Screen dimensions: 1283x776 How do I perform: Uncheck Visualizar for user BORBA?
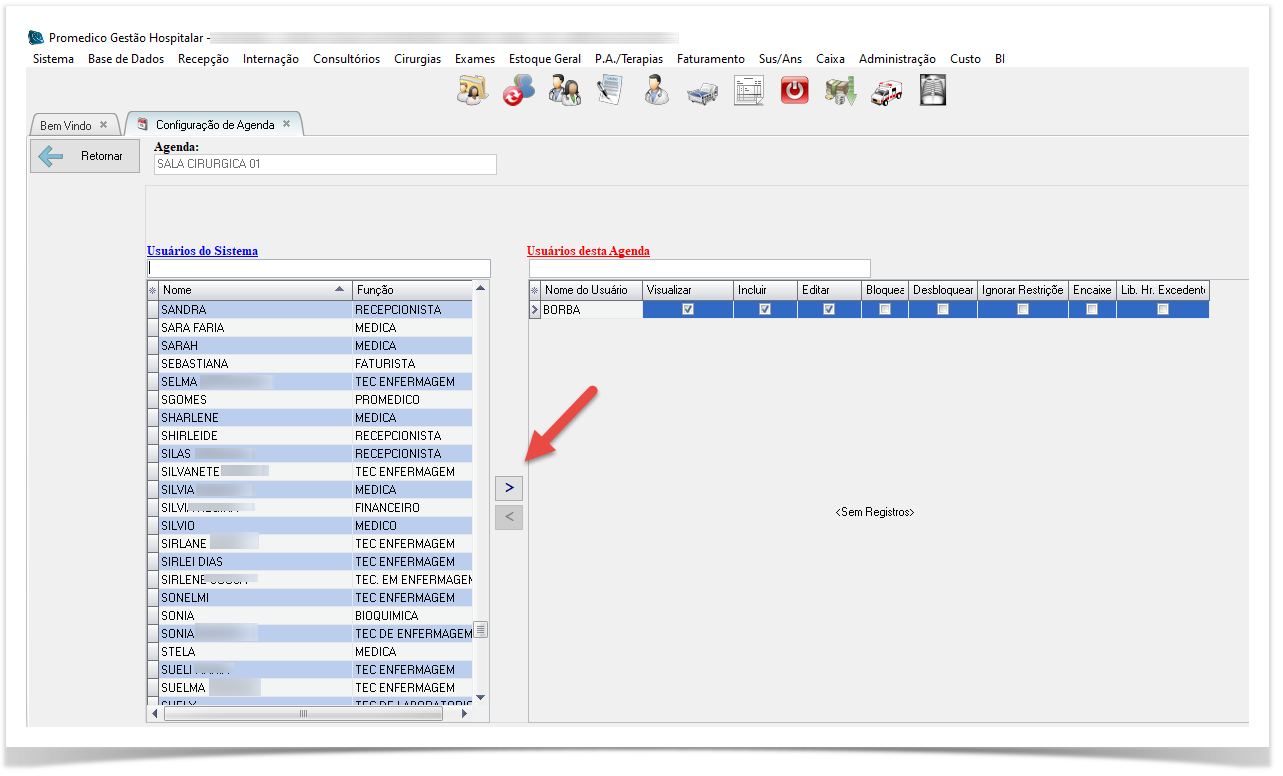[x=687, y=310]
